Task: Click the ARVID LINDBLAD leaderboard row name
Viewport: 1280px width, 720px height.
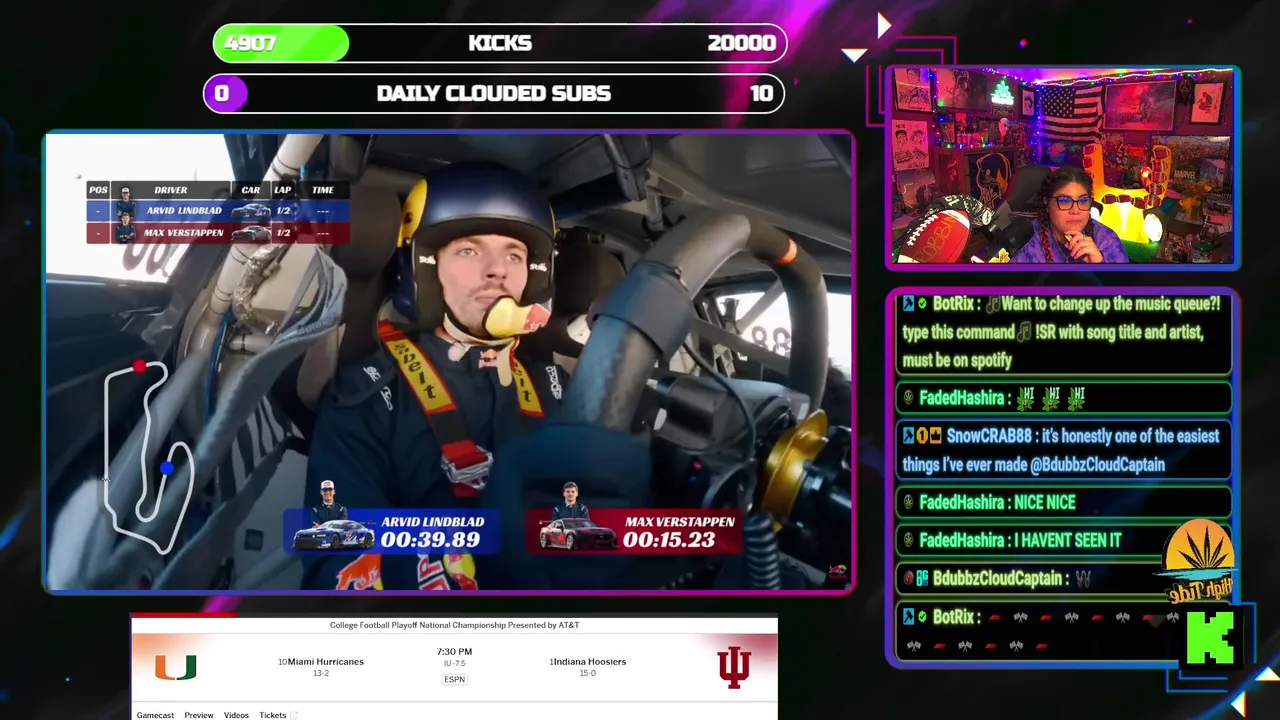Action: [184, 211]
